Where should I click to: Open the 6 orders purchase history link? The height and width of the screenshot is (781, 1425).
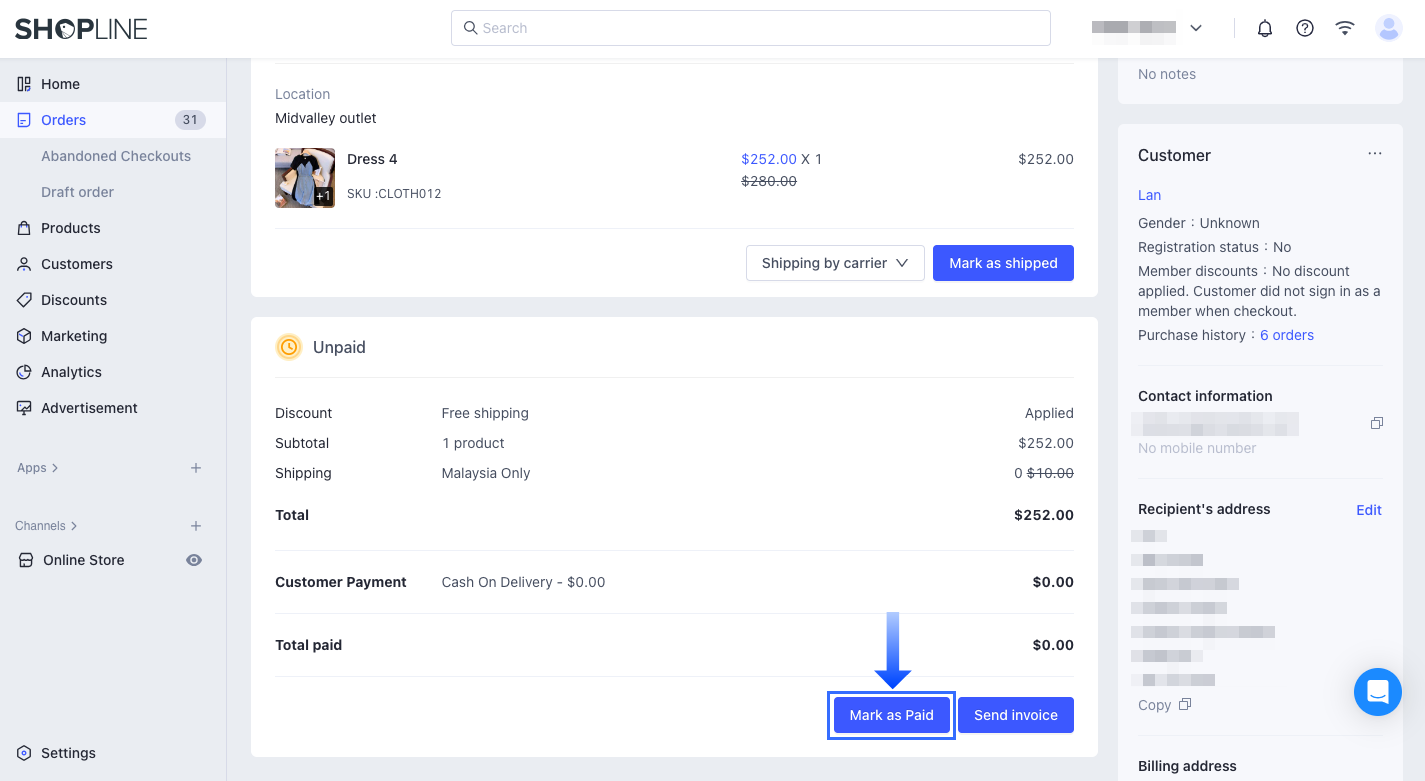(1286, 335)
